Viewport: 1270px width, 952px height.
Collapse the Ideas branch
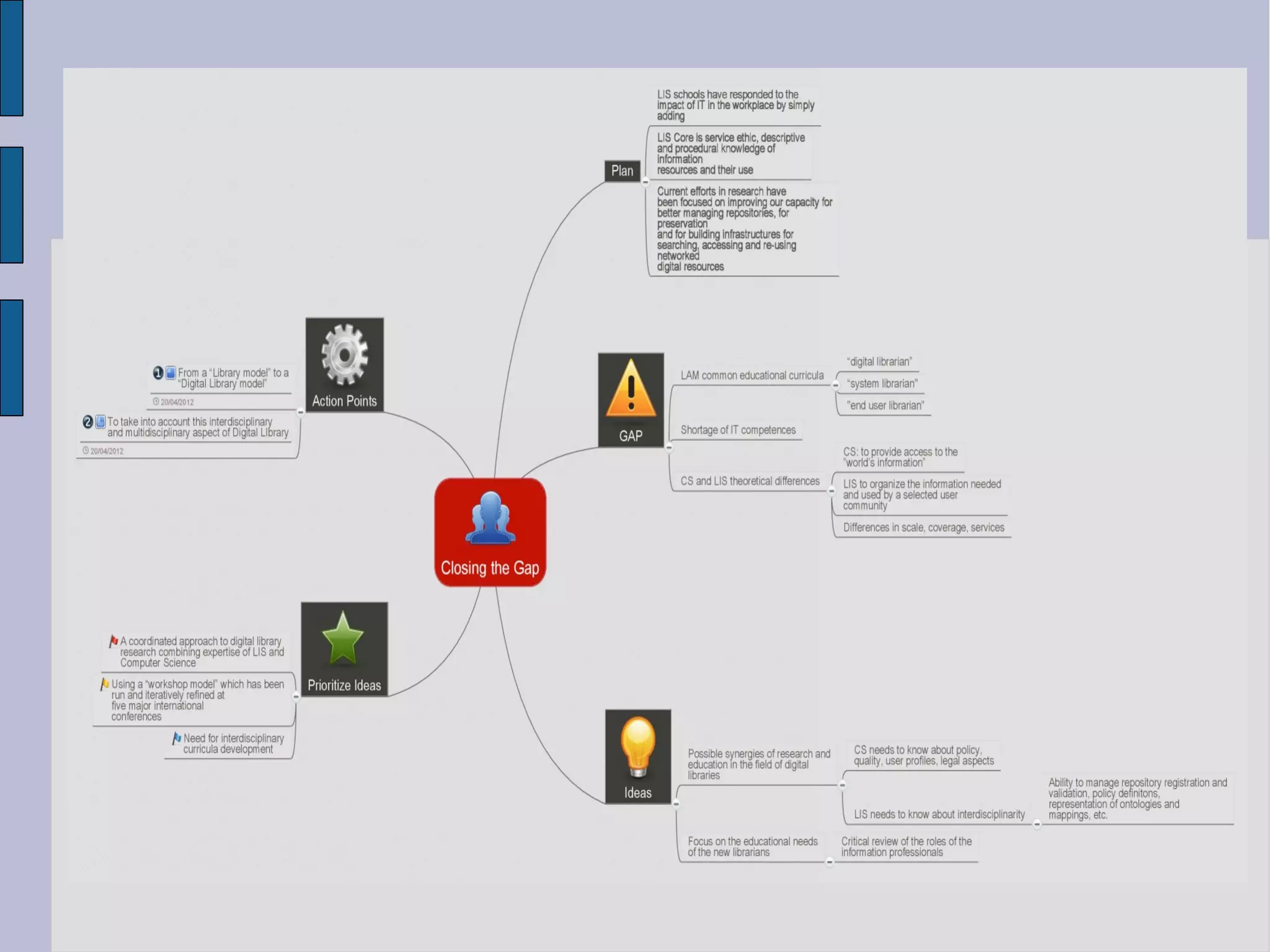point(676,804)
